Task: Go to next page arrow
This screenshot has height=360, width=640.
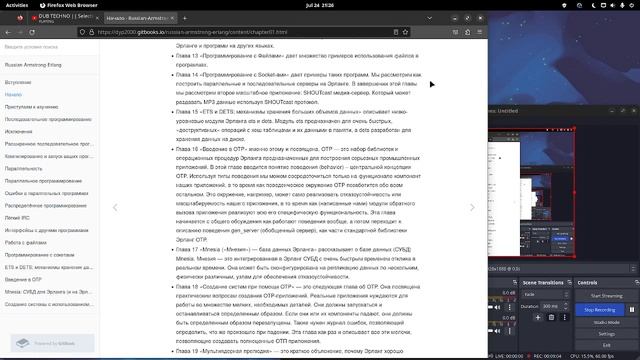Action: click(472, 207)
